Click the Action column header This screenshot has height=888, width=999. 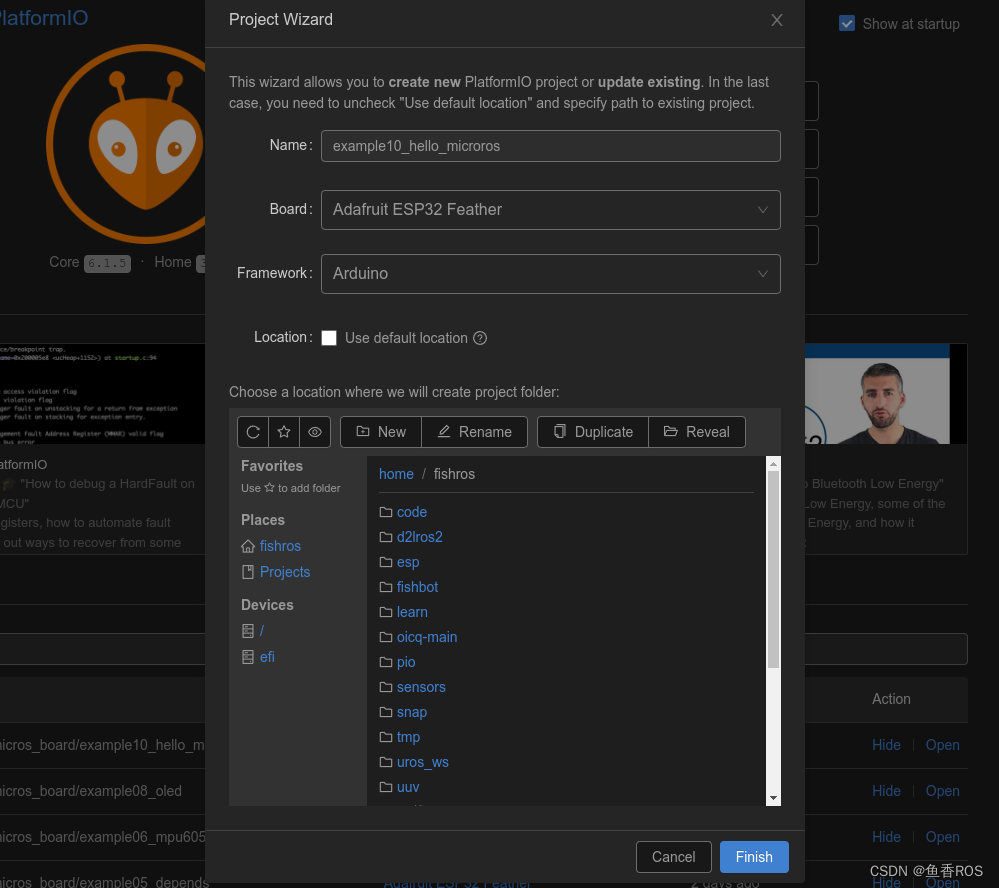pos(891,699)
